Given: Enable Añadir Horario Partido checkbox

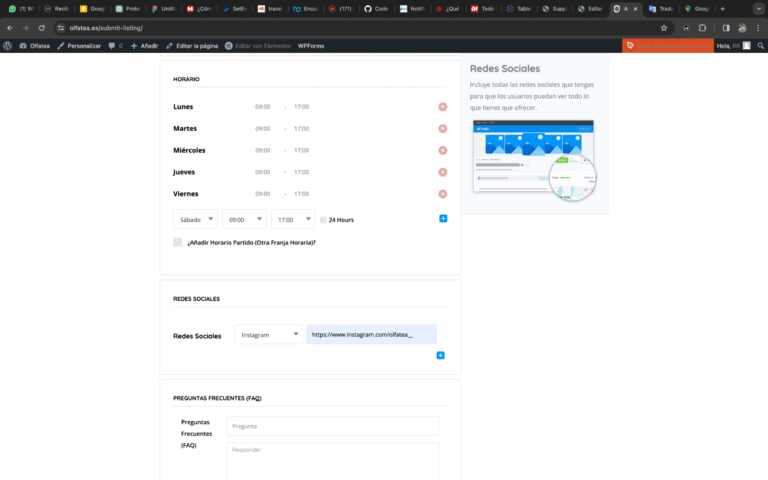Looking at the screenshot, I should tap(177, 242).
